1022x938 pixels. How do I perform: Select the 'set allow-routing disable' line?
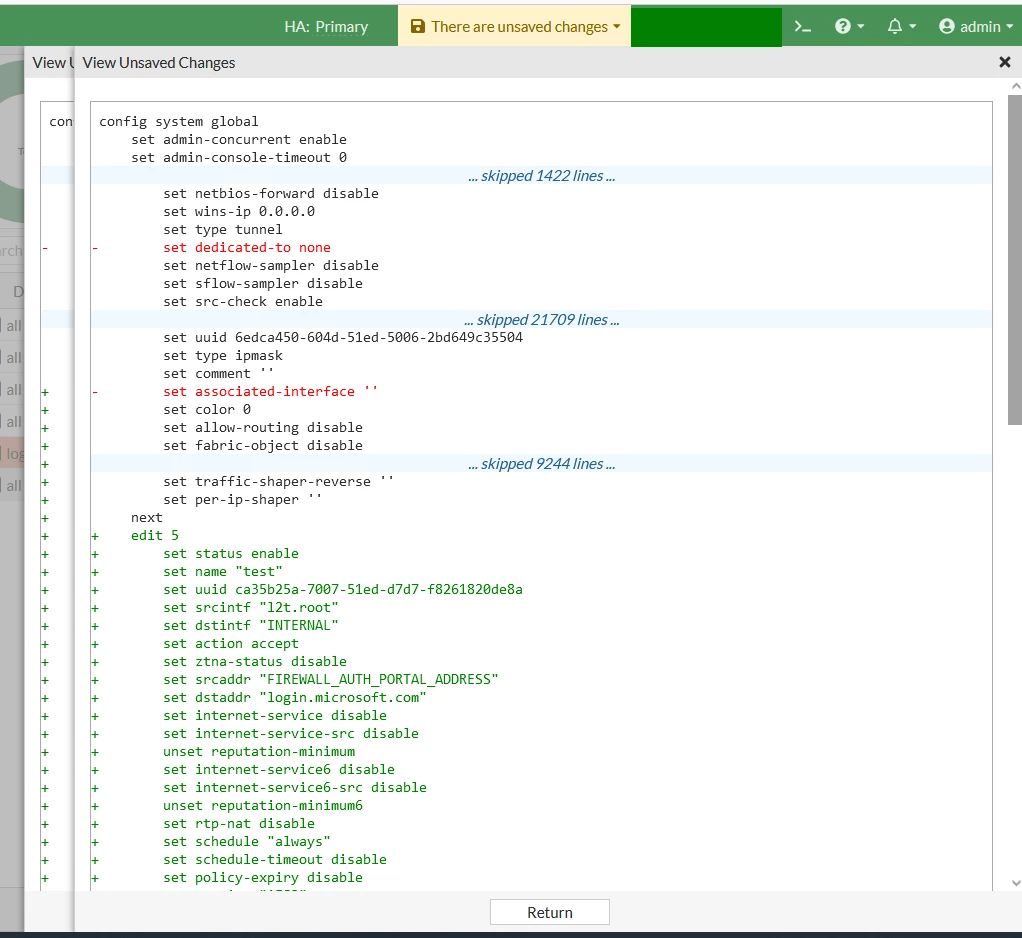(263, 427)
